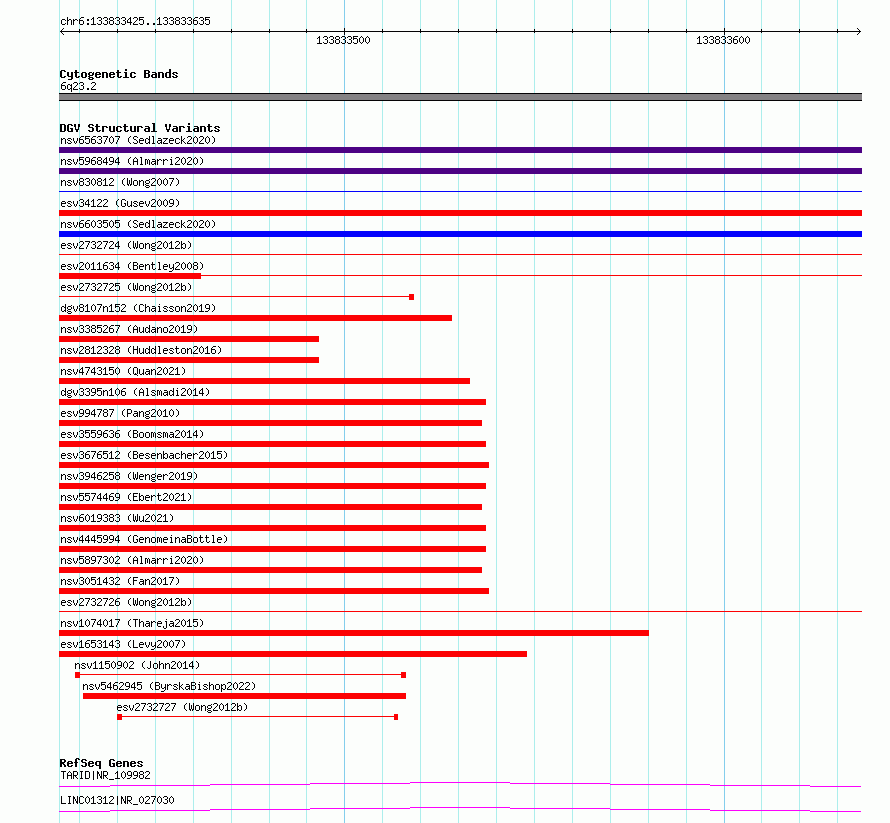This screenshot has height=823, width=890.
Task: Select nsv3946258 (Wenger2019) label
Action: [x=129, y=476]
